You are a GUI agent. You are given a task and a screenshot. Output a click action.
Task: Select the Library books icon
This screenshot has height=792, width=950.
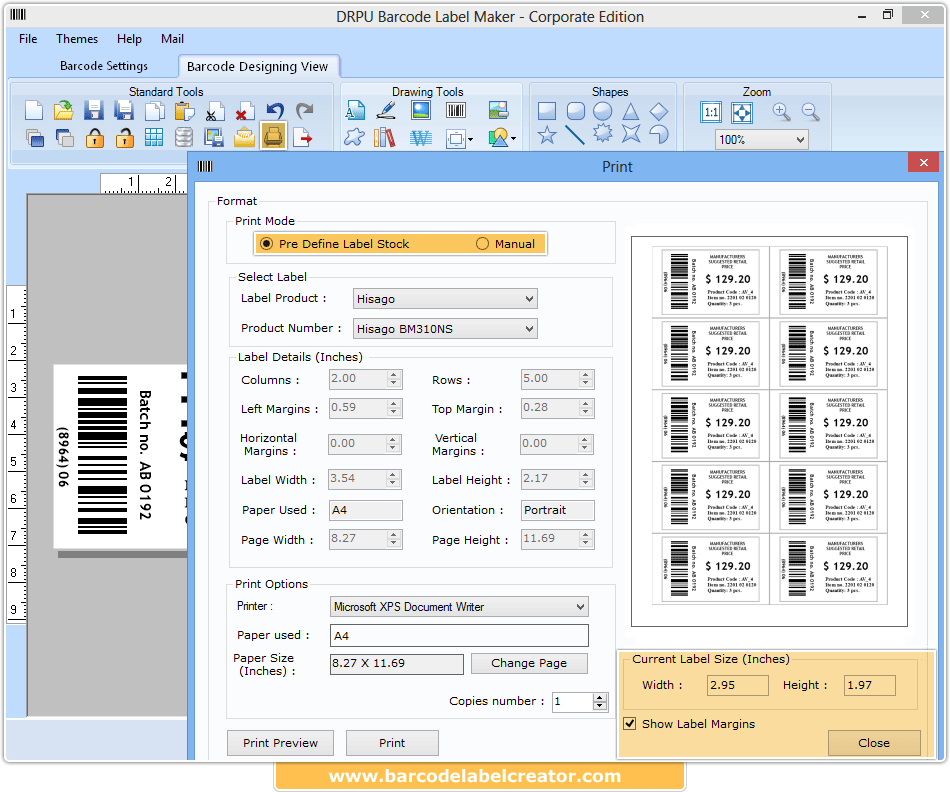385,138
